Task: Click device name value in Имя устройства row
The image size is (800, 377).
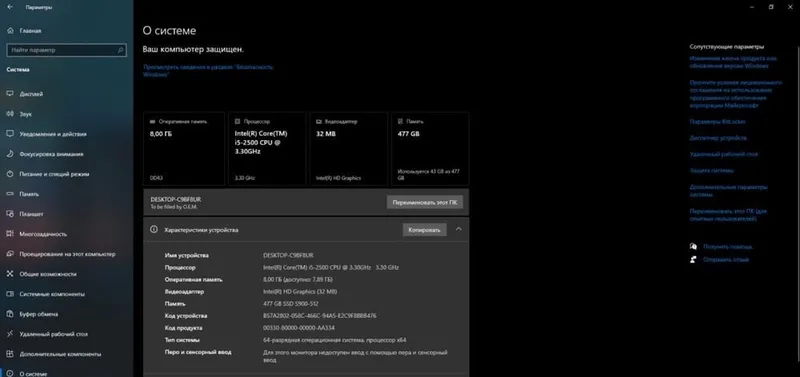Action: [x=288, y=255]
